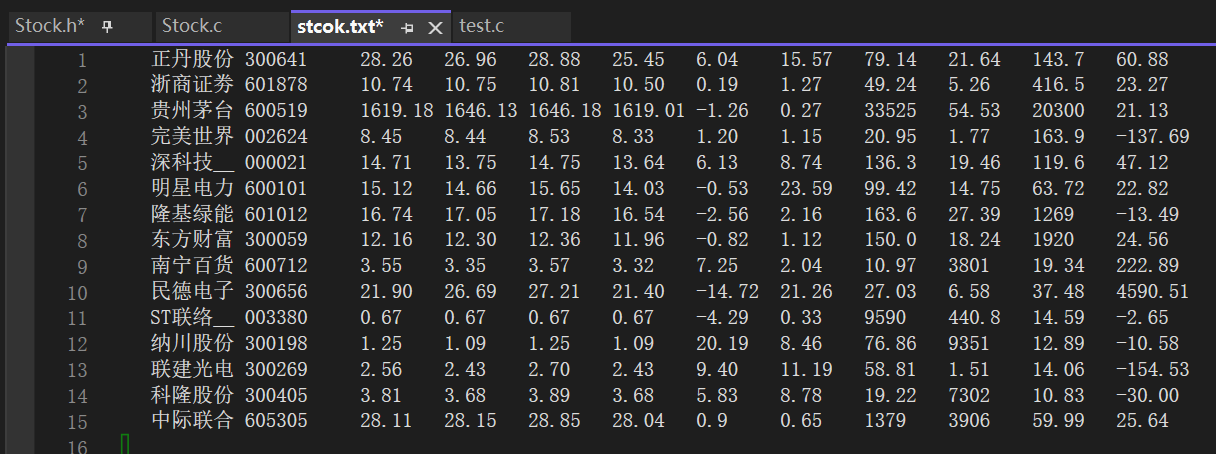Click stock code 300641
1216x454 pixels.
coord(276,60)
